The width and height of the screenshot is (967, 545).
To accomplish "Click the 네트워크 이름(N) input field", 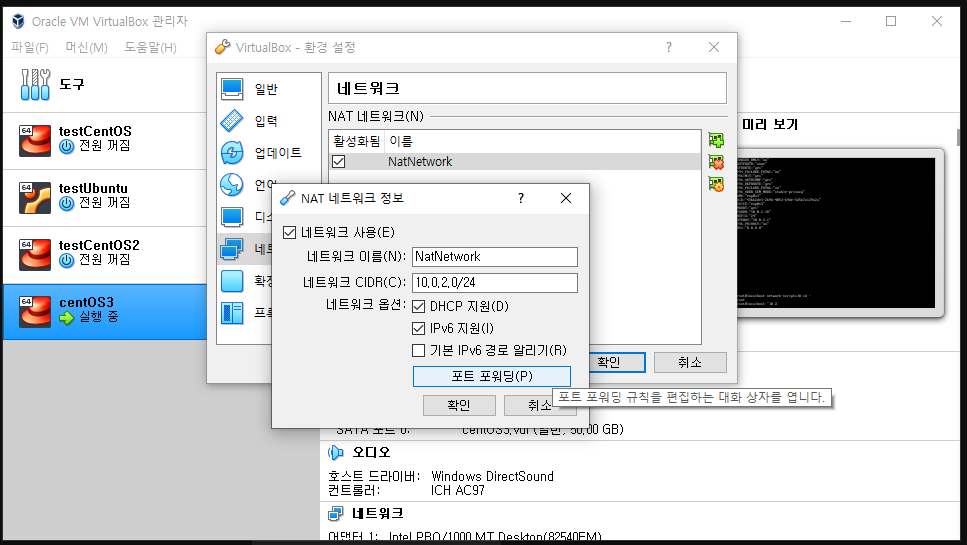I will pos(495,256).
